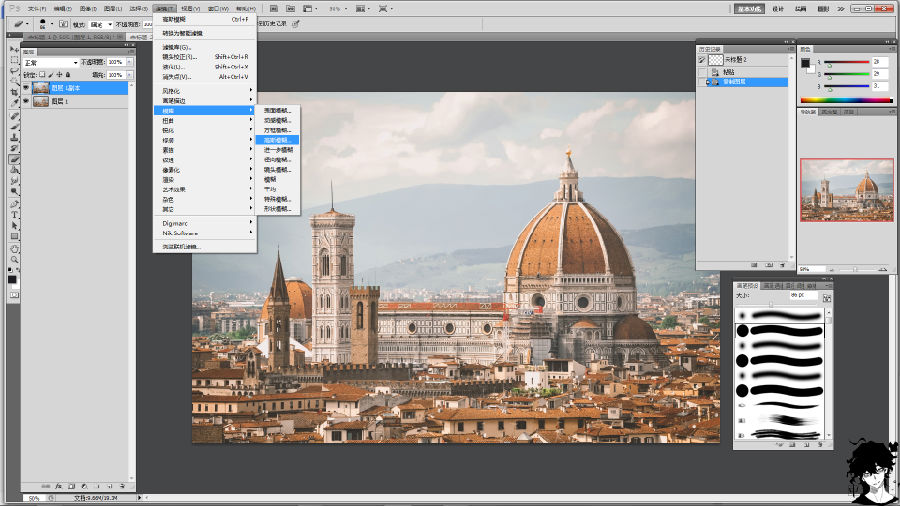Expand the layer opacity (不透明度) dropdown arrow
This screenshot has height=506, width=900.
[x=127, y=62]
